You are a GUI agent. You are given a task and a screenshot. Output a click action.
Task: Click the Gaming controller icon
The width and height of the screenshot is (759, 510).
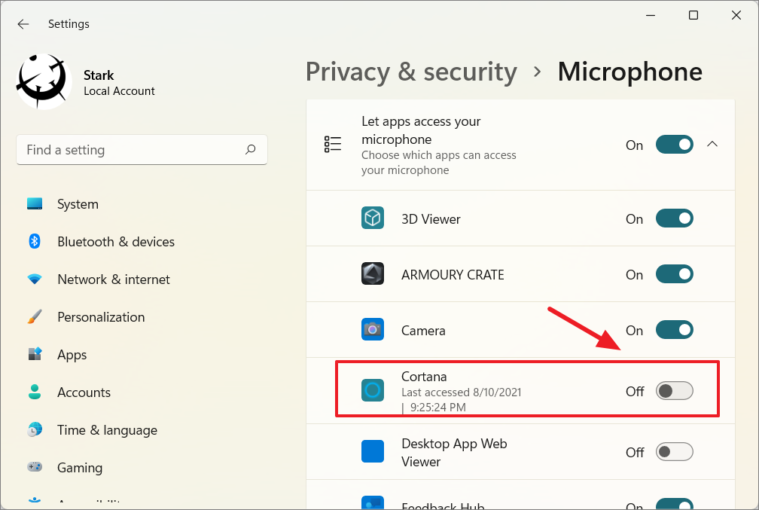(34, 467)
